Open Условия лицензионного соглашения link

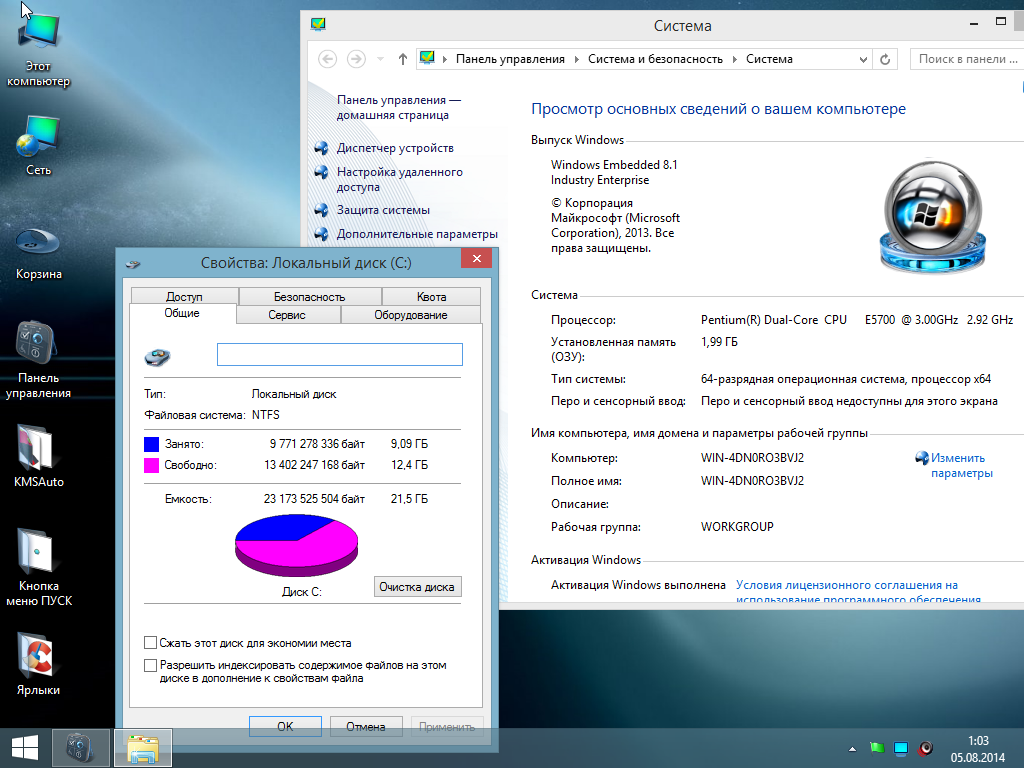859,592
